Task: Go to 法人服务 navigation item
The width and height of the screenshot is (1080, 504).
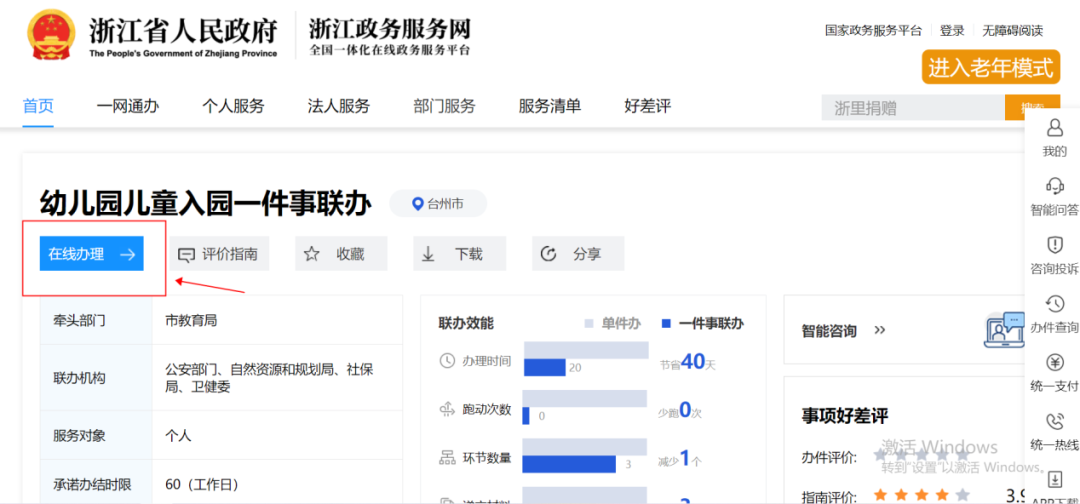Action: pos(338,107)
